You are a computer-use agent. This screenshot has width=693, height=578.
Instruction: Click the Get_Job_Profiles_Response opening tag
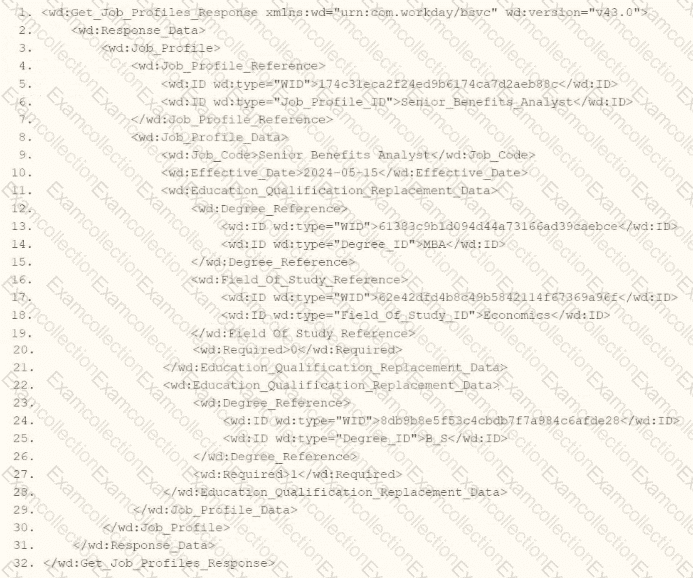345,12
